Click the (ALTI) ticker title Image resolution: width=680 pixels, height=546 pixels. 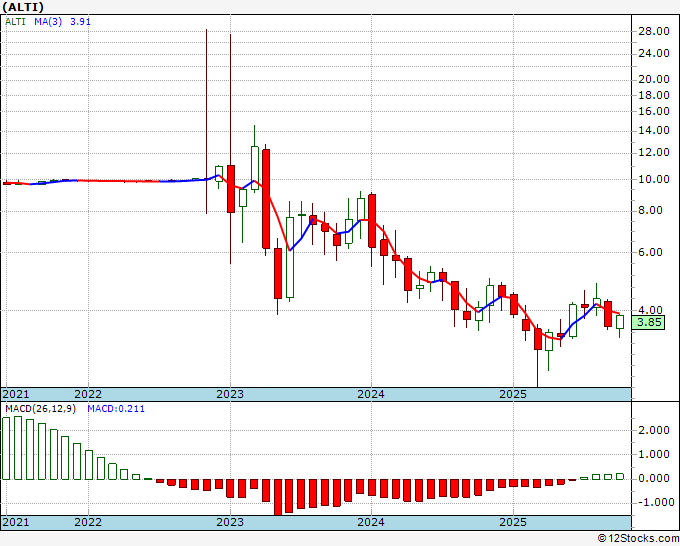pos(23,7)
